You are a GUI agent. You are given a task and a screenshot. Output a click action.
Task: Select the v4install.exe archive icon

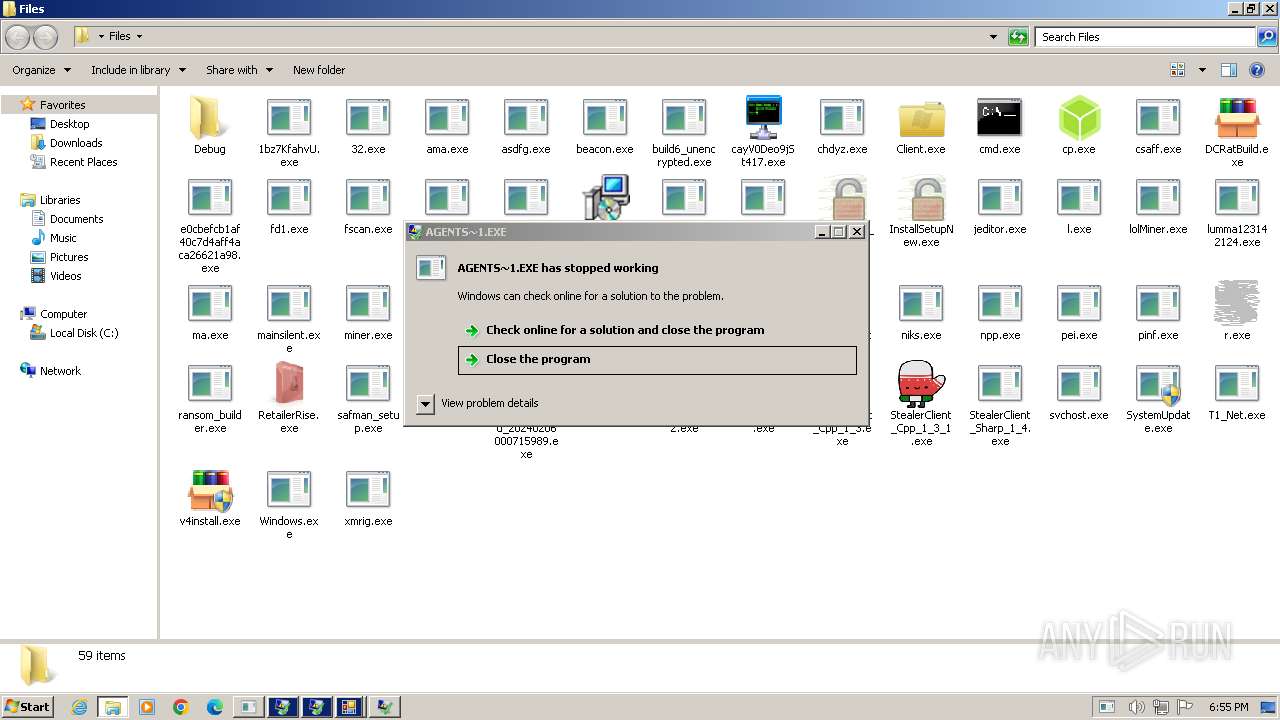click(x=209, y=490)
